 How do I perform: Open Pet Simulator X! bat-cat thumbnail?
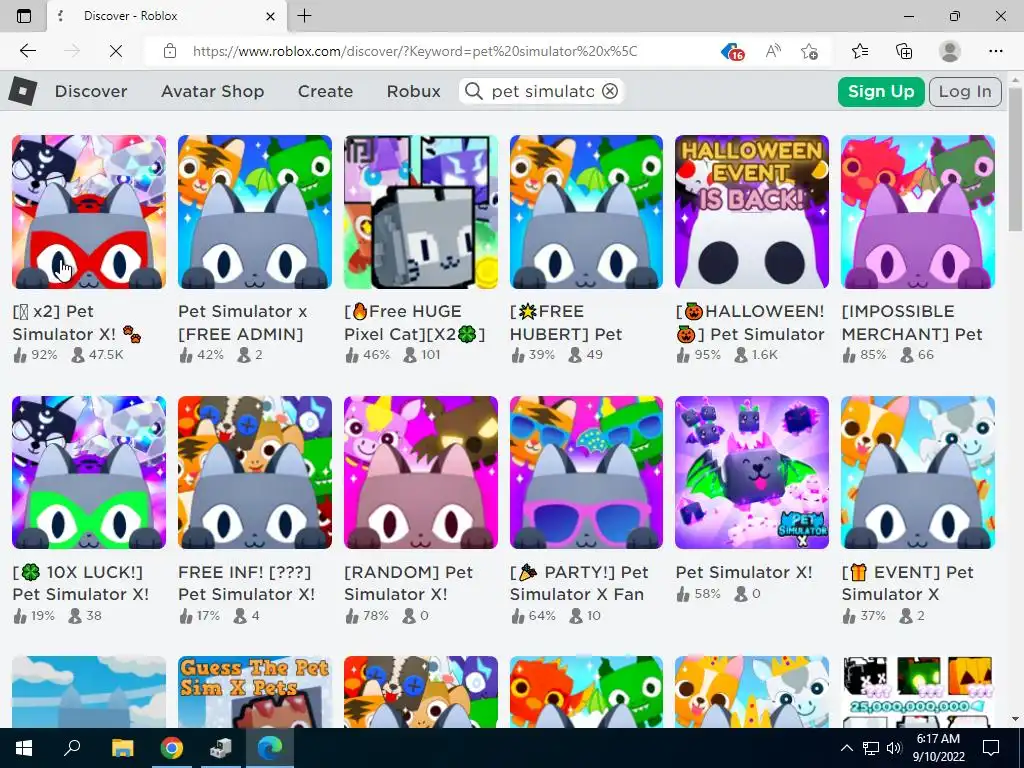752,472
